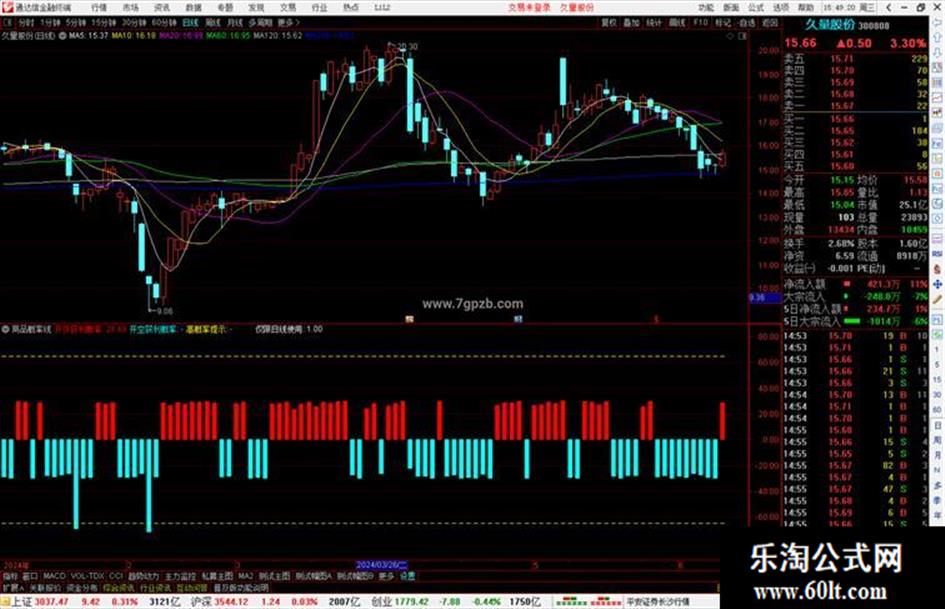This screenshot has height=609, width=945.
Task: Click the blue four-way move icon in sidebar
Action: [x=938, y=283]
